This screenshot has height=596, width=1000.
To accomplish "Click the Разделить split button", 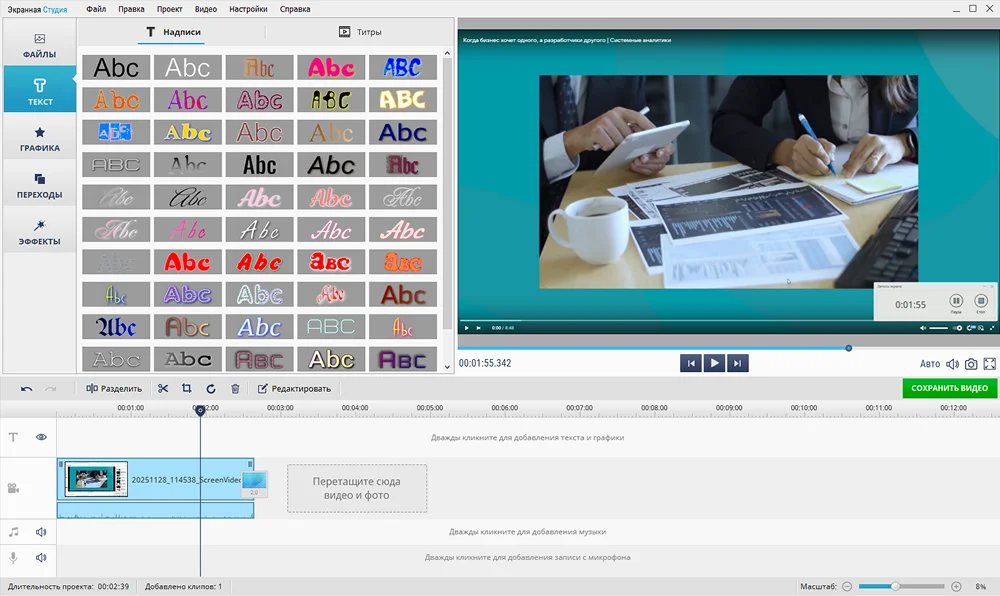I will (x=114, y=388).
